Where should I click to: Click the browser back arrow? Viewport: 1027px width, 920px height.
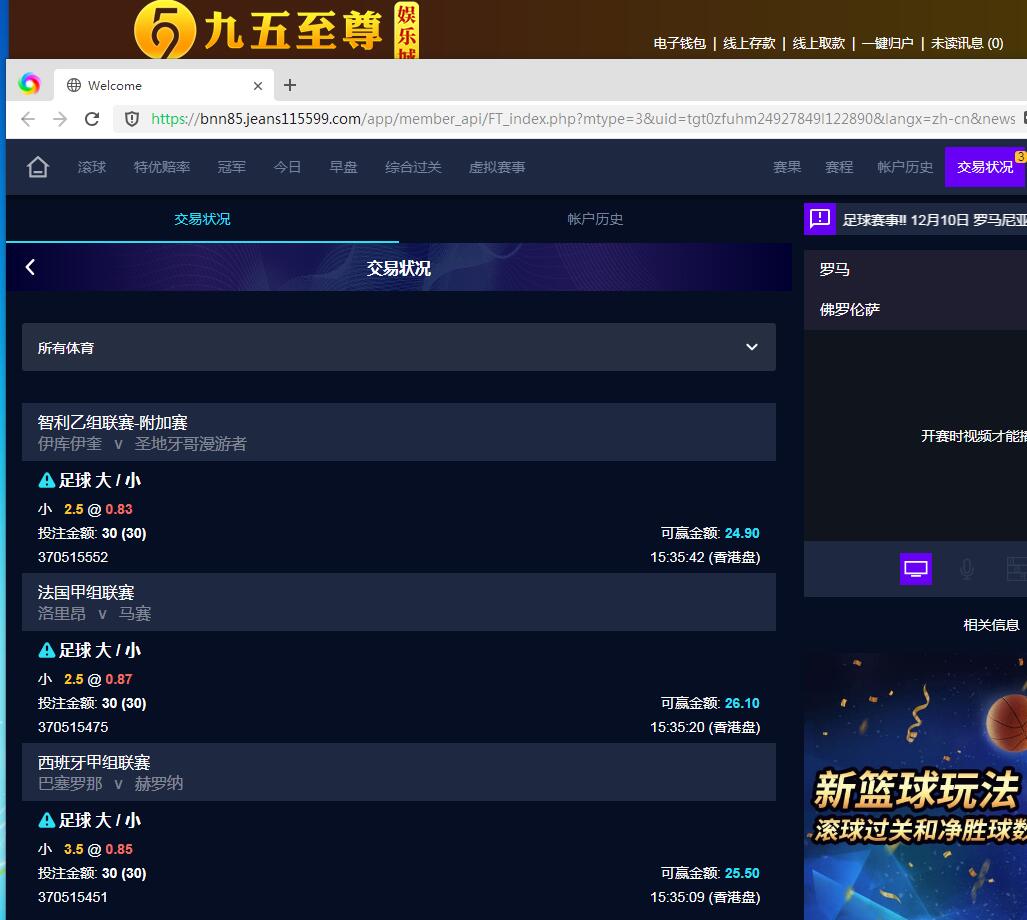[x=28, y=119]
